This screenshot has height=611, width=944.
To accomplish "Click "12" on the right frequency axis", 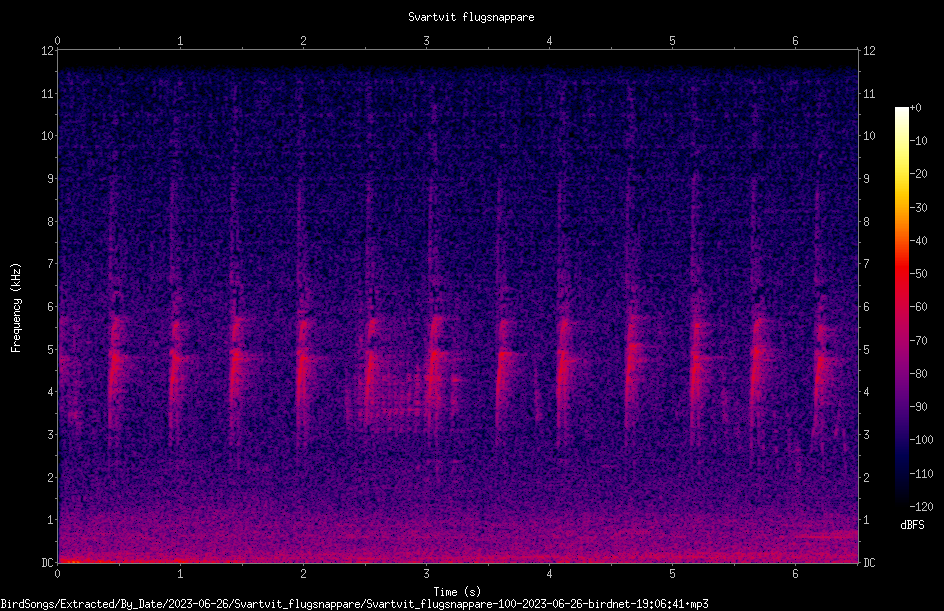I will coord(869,51).
